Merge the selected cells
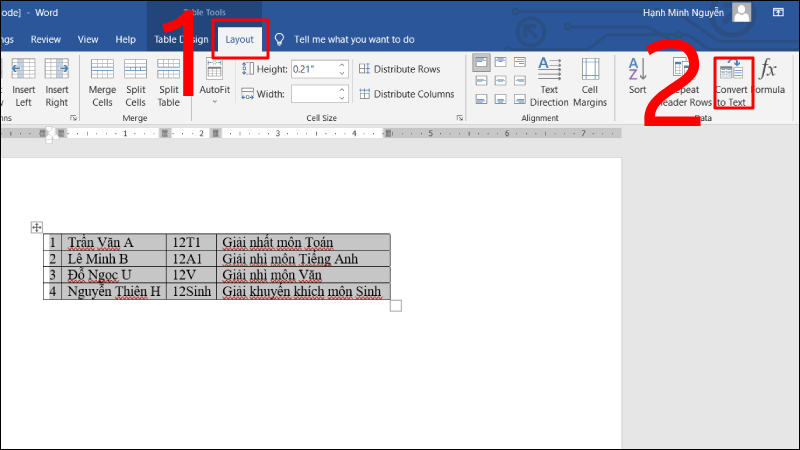800x450 pixels. pyautogui.click(x=102, y=83)
